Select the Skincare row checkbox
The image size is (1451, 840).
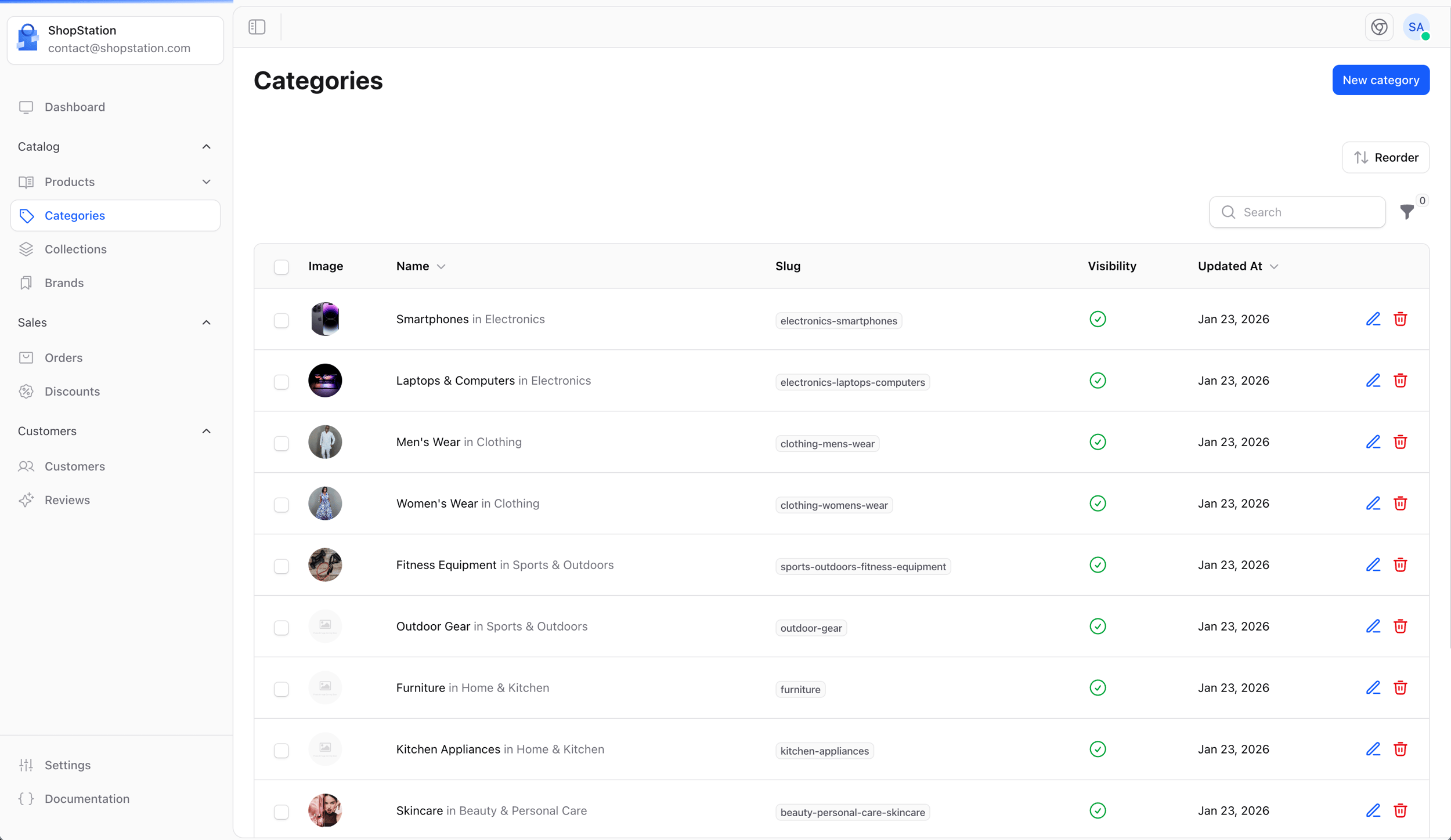pos(281,813)
